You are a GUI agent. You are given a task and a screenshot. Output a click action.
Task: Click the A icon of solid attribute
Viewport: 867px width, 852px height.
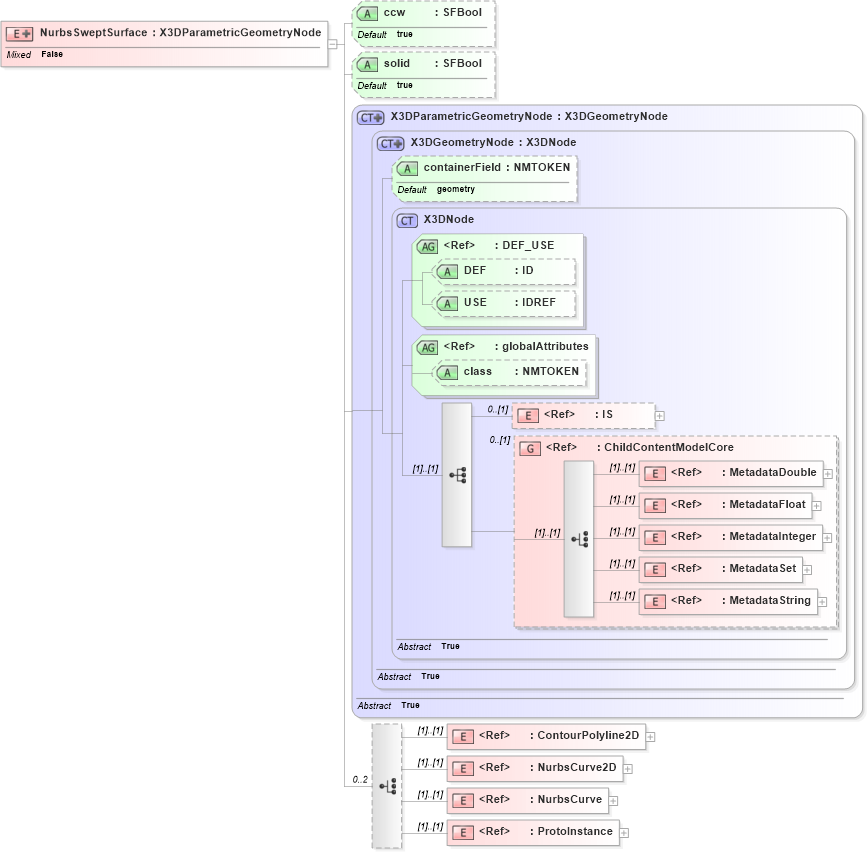367,65
